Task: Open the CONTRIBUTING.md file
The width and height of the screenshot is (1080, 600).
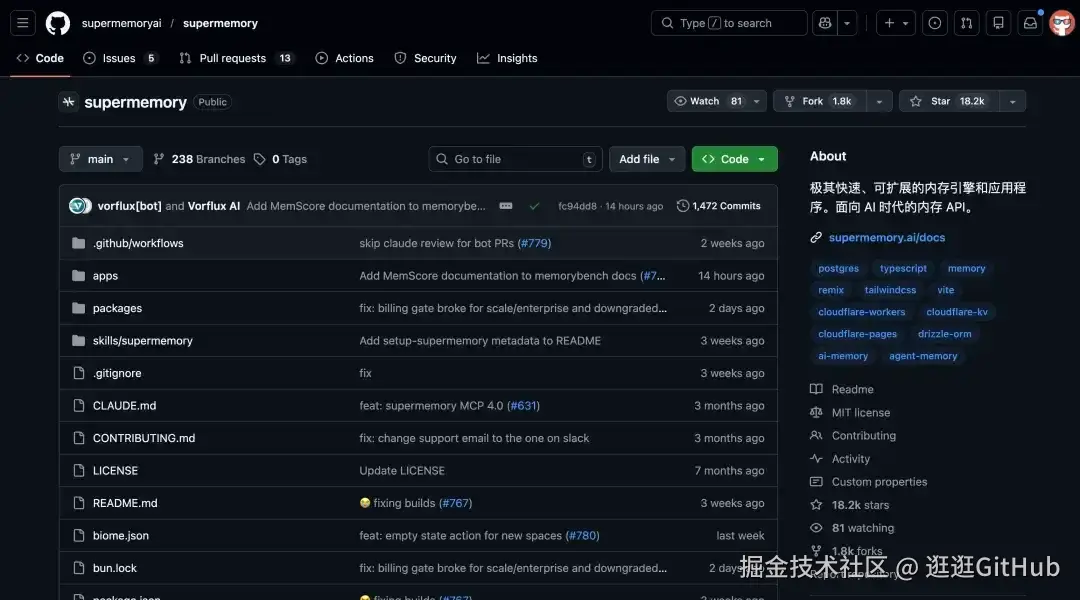Action: click(x=144, y=438)
